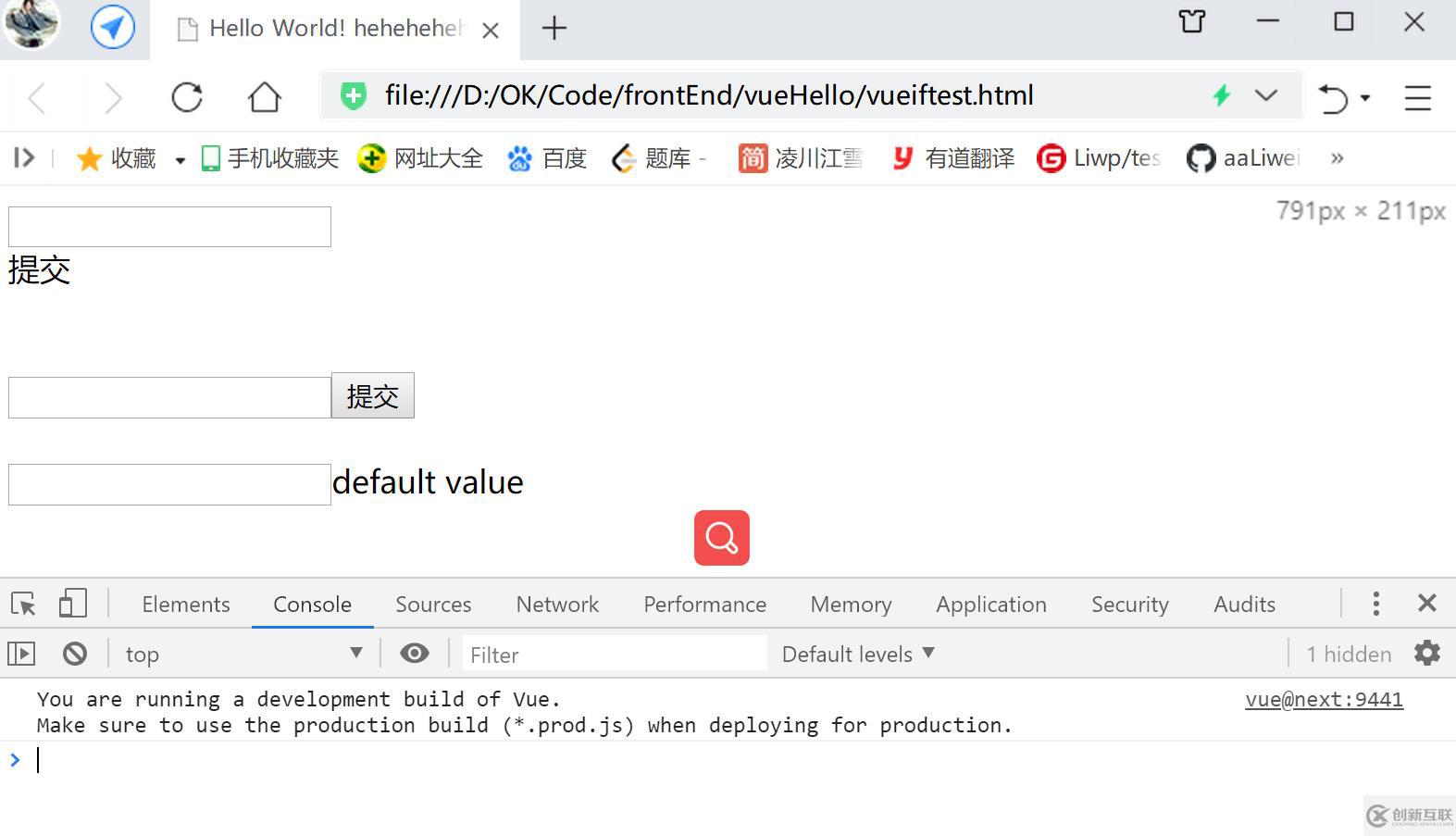This screenshot has height=836, width=1456.
Task: Go to browser home page icon
Action: [x=265, y=97]
